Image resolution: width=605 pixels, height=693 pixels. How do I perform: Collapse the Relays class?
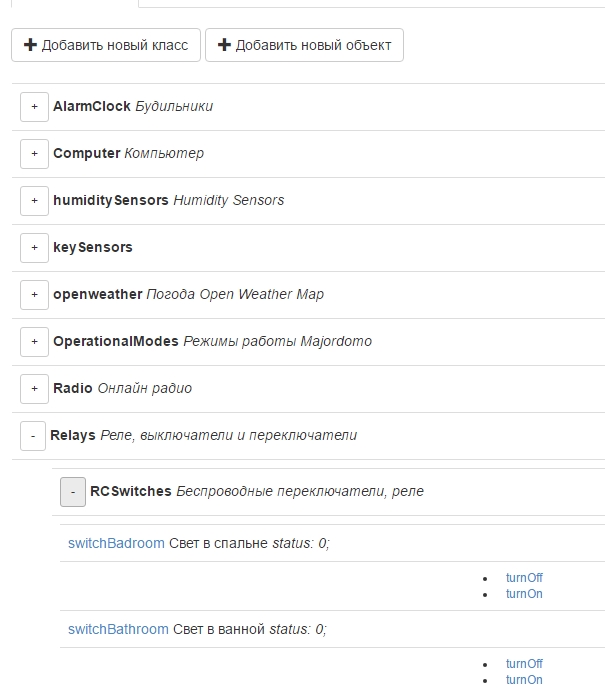[33, 435]
